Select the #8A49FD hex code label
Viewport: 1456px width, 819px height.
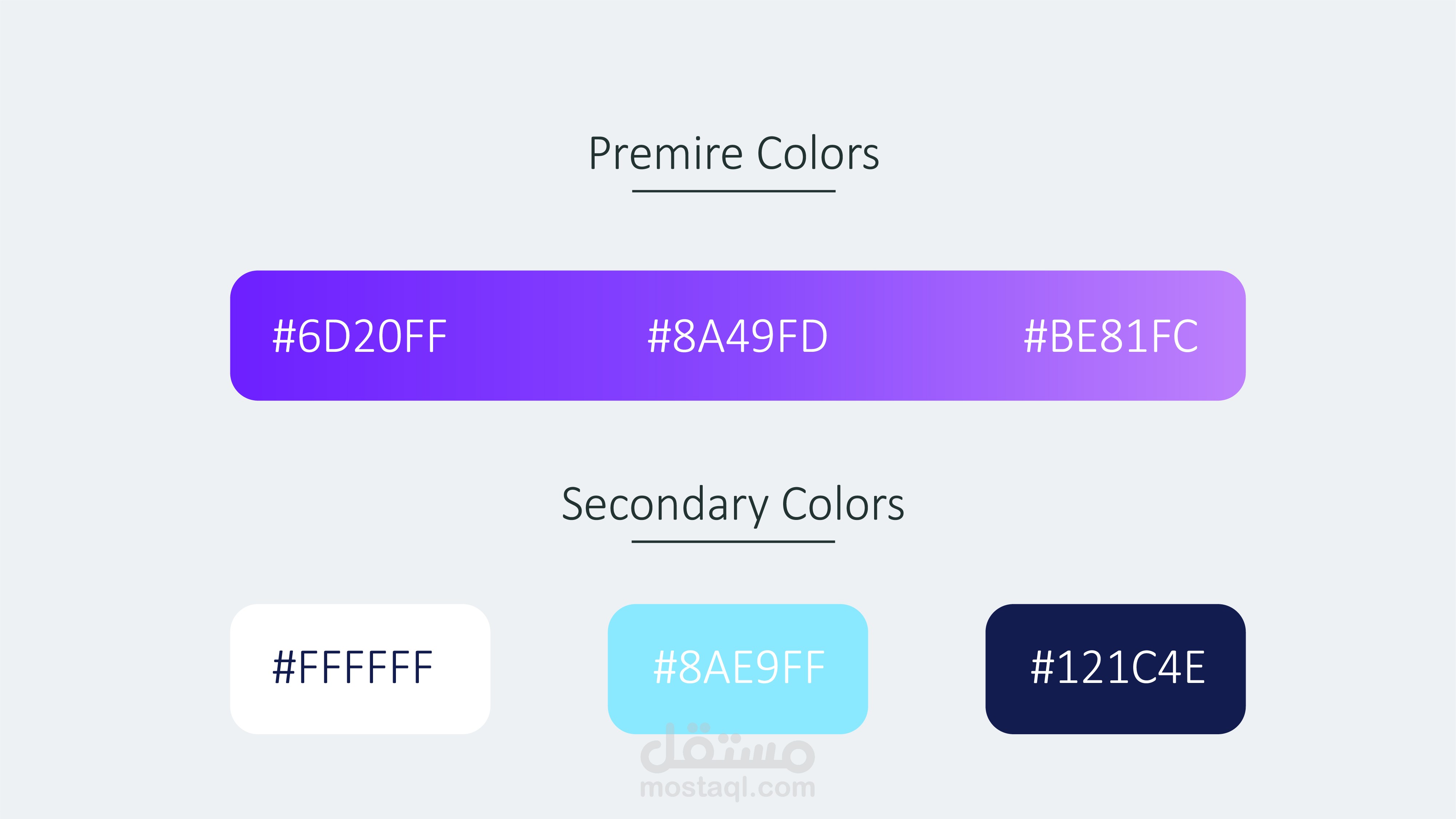pos(737,336)
